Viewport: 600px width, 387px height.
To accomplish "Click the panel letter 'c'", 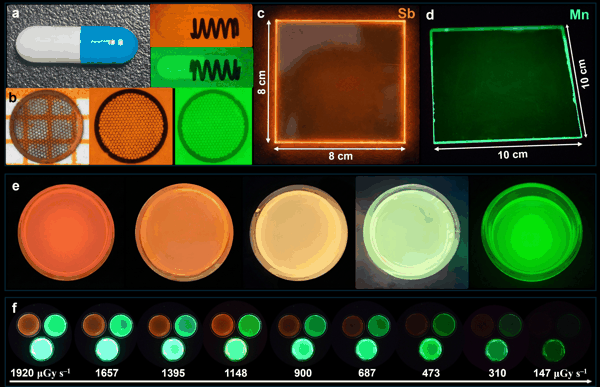I will [x=261, y=14].
